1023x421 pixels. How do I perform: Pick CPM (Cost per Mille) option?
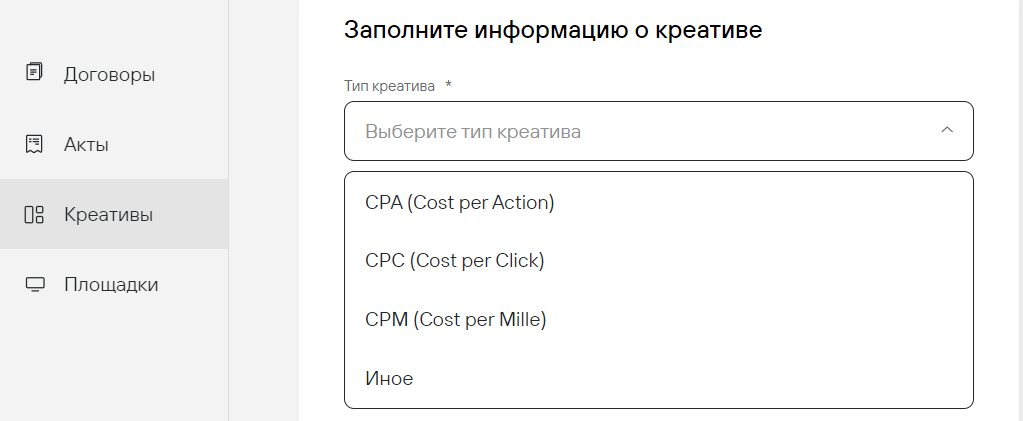point(456,320)
